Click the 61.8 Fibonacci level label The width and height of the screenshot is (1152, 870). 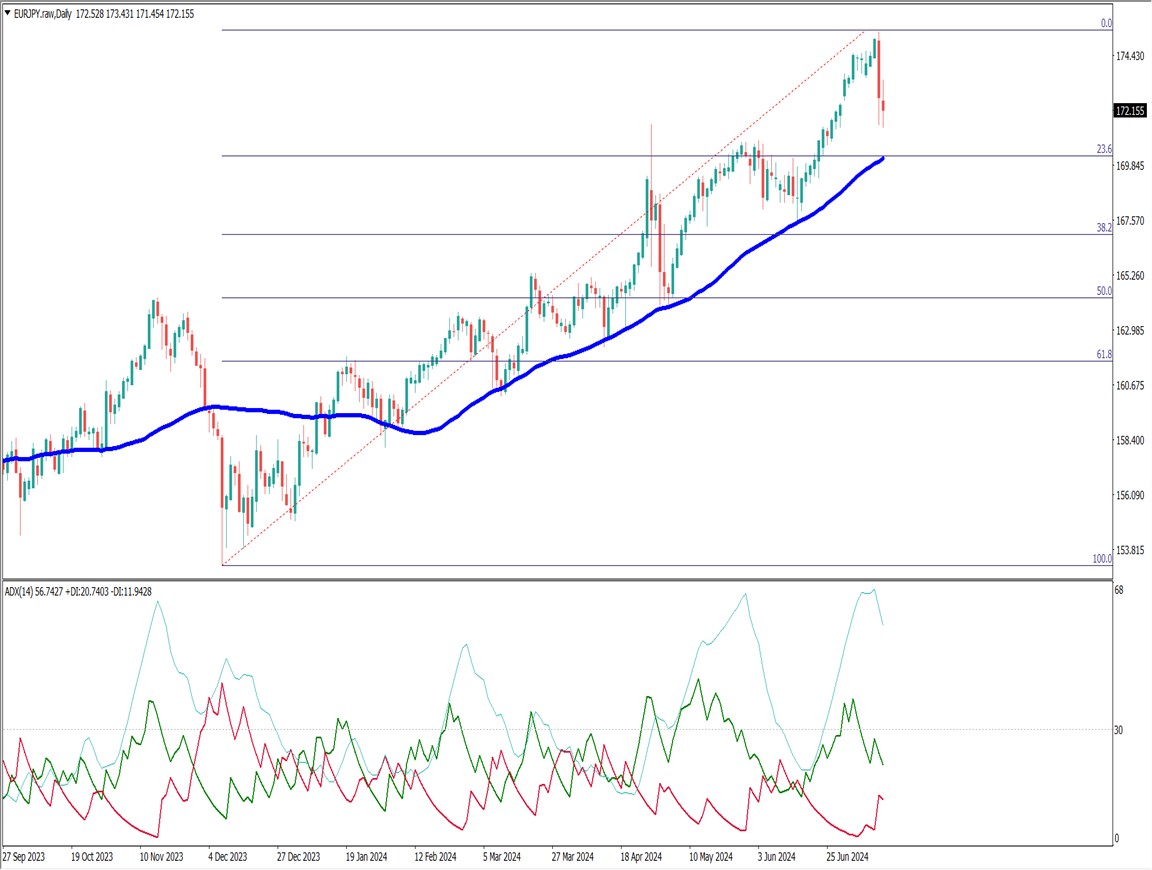pyautogui.click(x=1104, y=354)
